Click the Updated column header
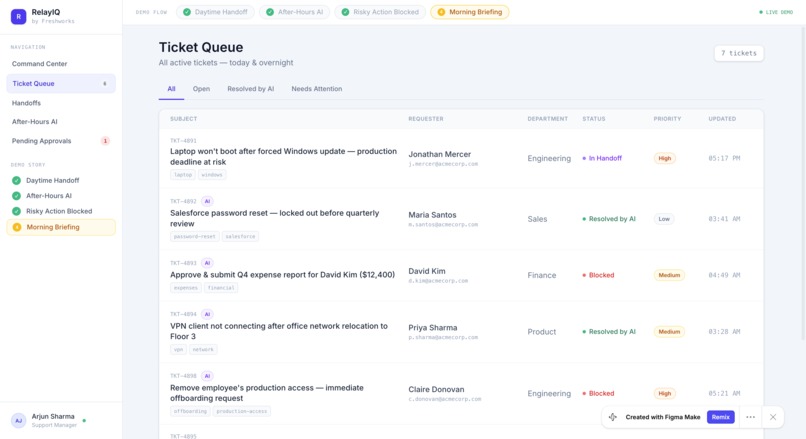Image resolution: width=806 pixels, height=439 pixels. (722, 119)
